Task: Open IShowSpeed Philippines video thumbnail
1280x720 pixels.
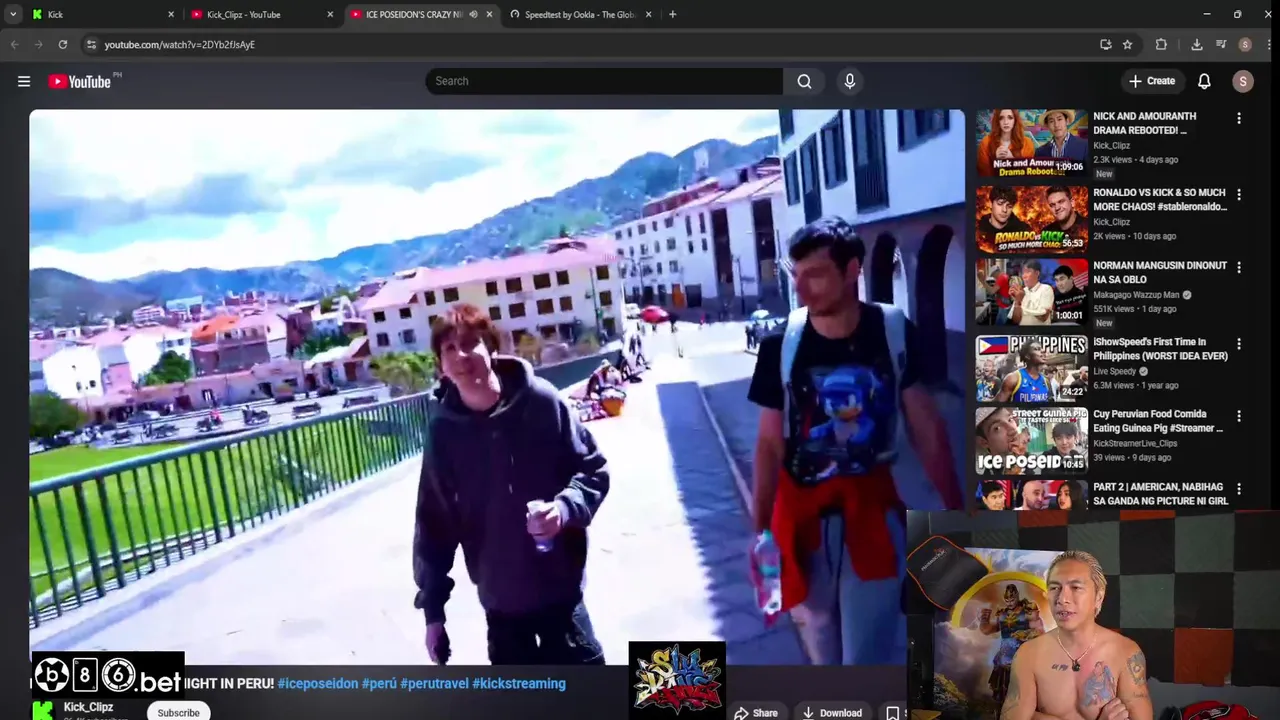Action: click(x=1031, y=368)
